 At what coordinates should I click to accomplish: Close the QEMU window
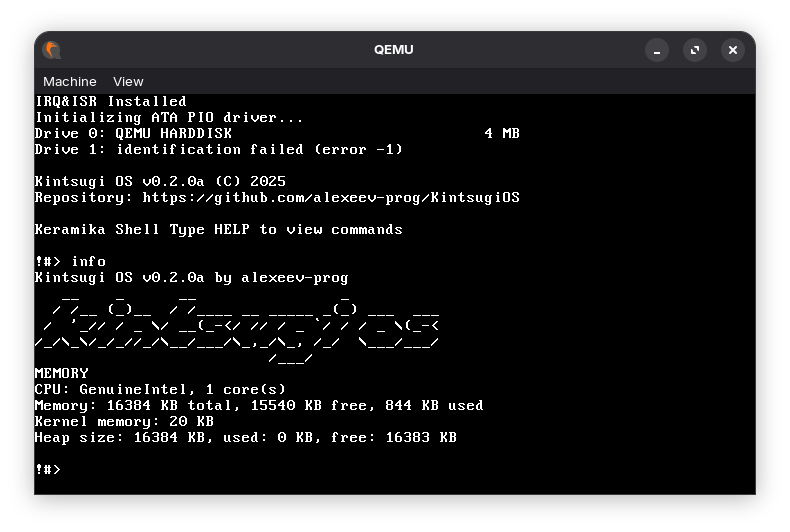[733, 50]
